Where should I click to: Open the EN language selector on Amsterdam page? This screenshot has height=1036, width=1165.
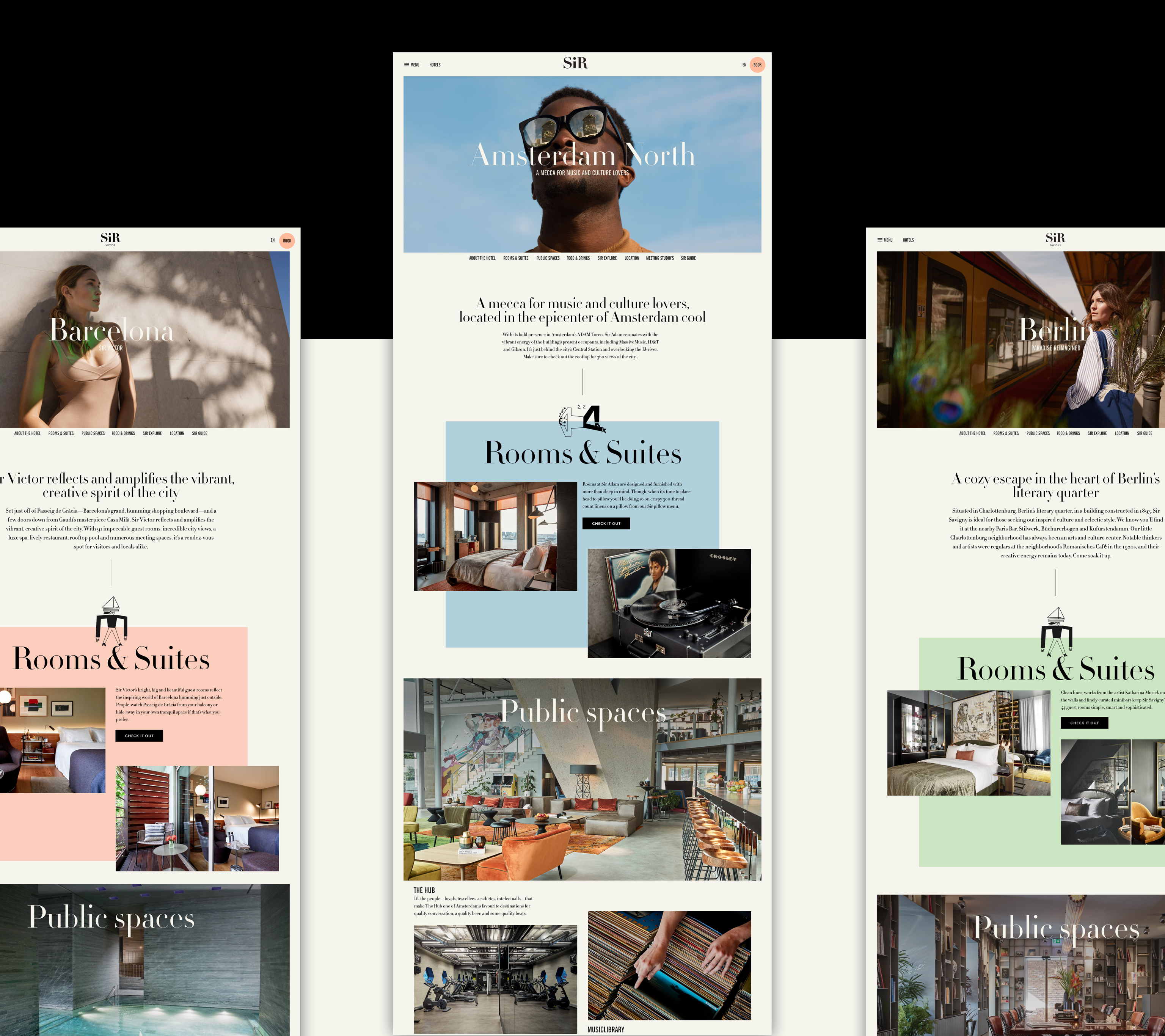[744, 65]
